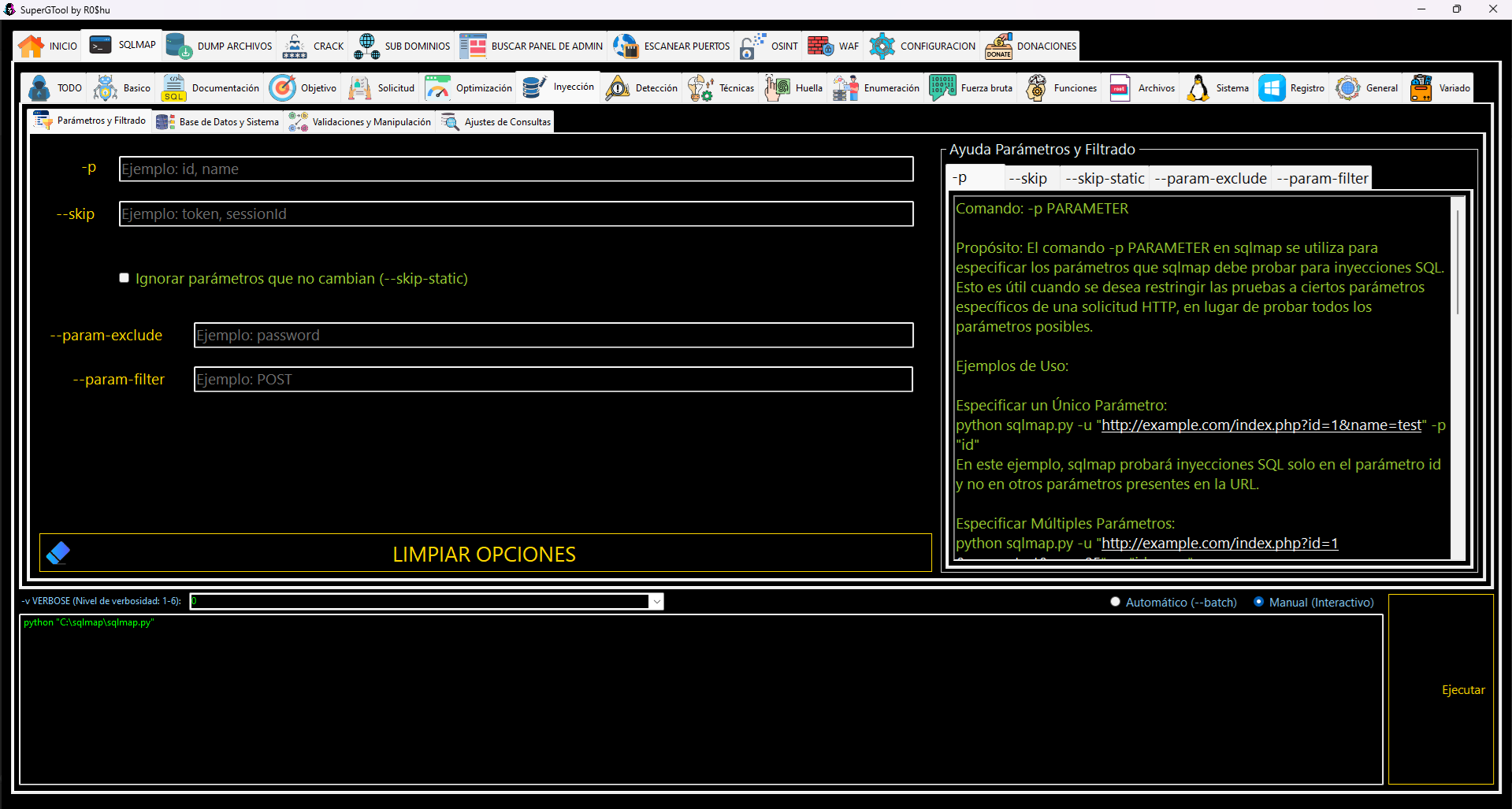
Task: Select the --param-exclude help tab
Action: (1210, 178)
